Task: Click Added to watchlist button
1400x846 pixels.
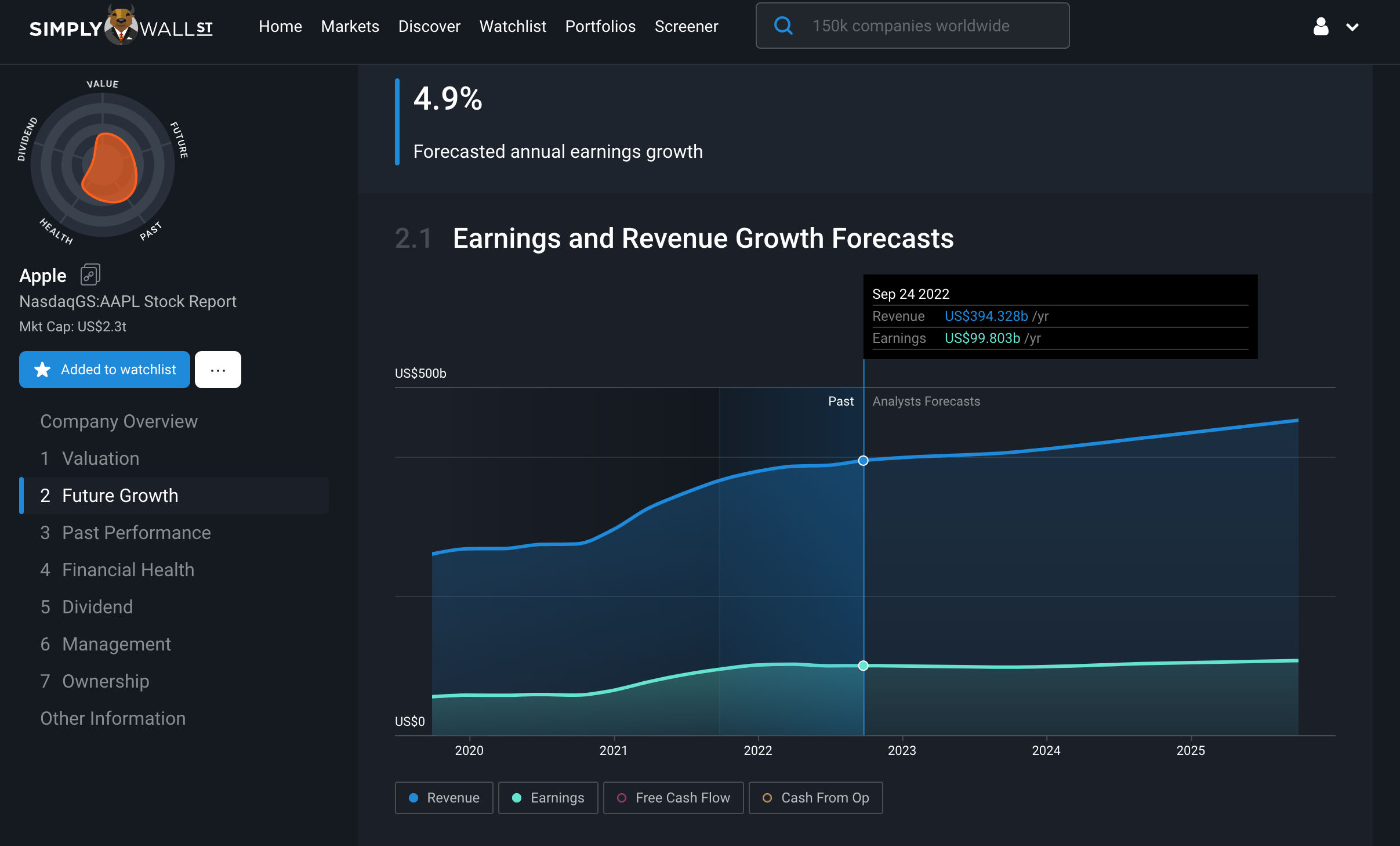Action: 104,370
